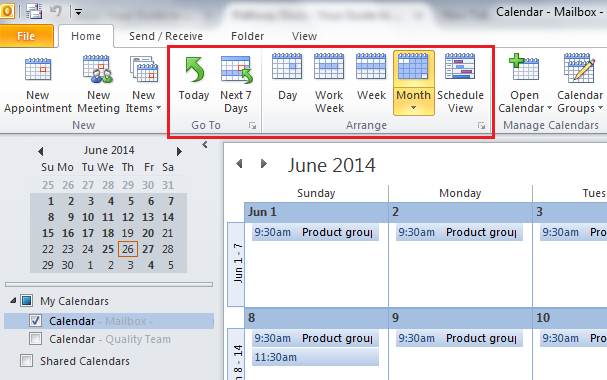
Task: Customize the Quick Access Toolbar dropdown
Action: tap(78, 12)
